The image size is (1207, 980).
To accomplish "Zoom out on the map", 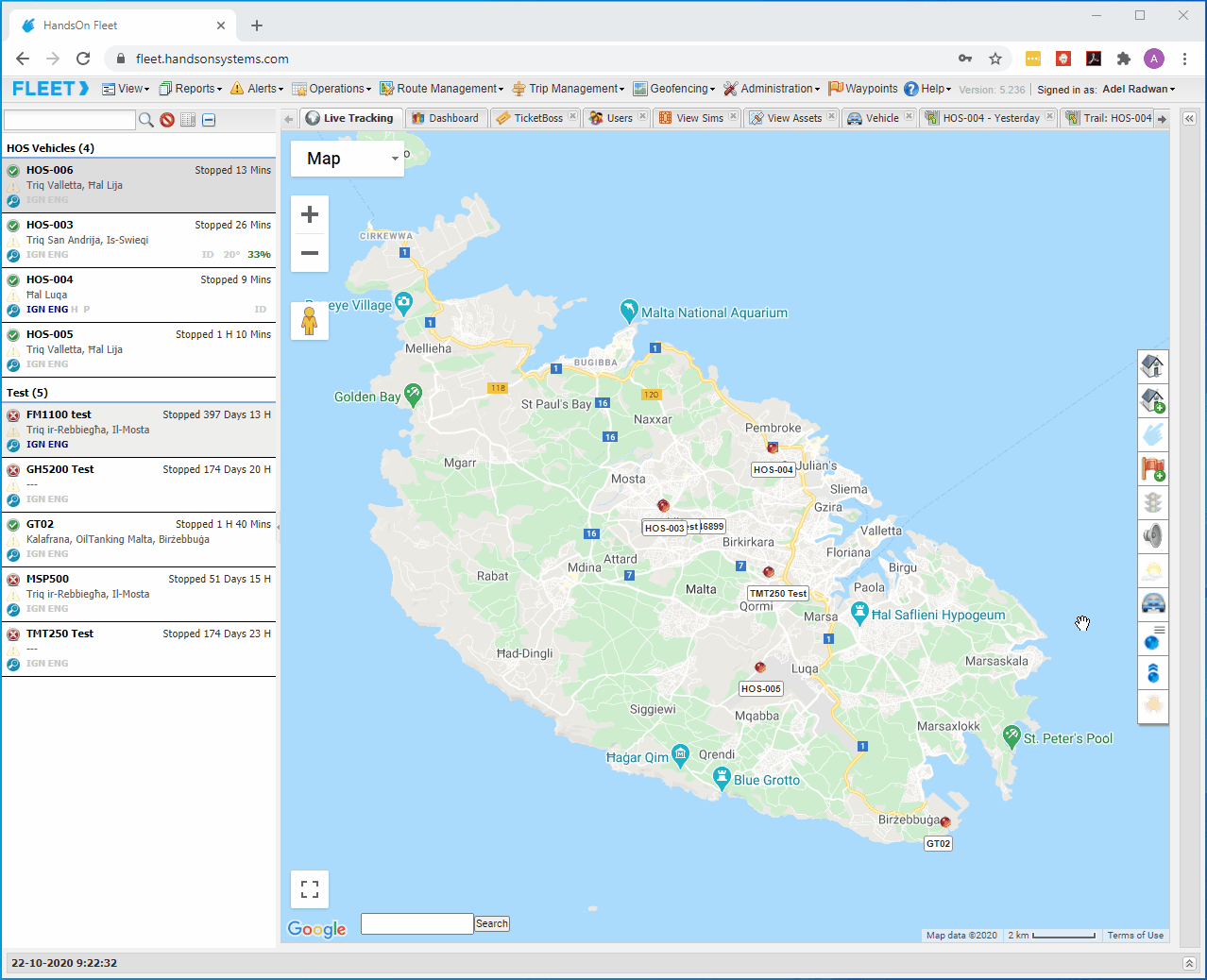I will point(310,253).
